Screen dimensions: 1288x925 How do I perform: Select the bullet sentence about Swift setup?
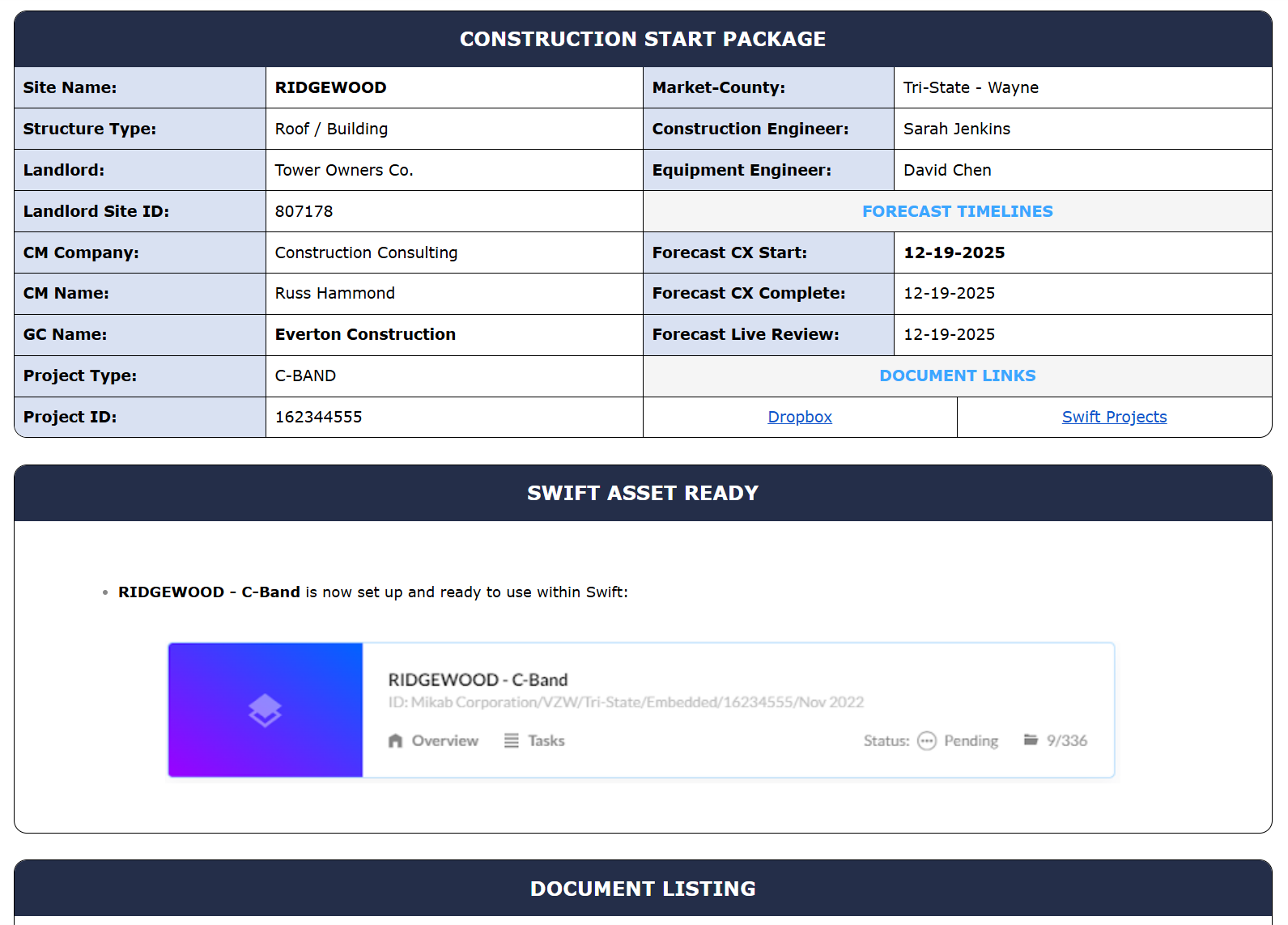pyautogui.click(x=373, y=592)
